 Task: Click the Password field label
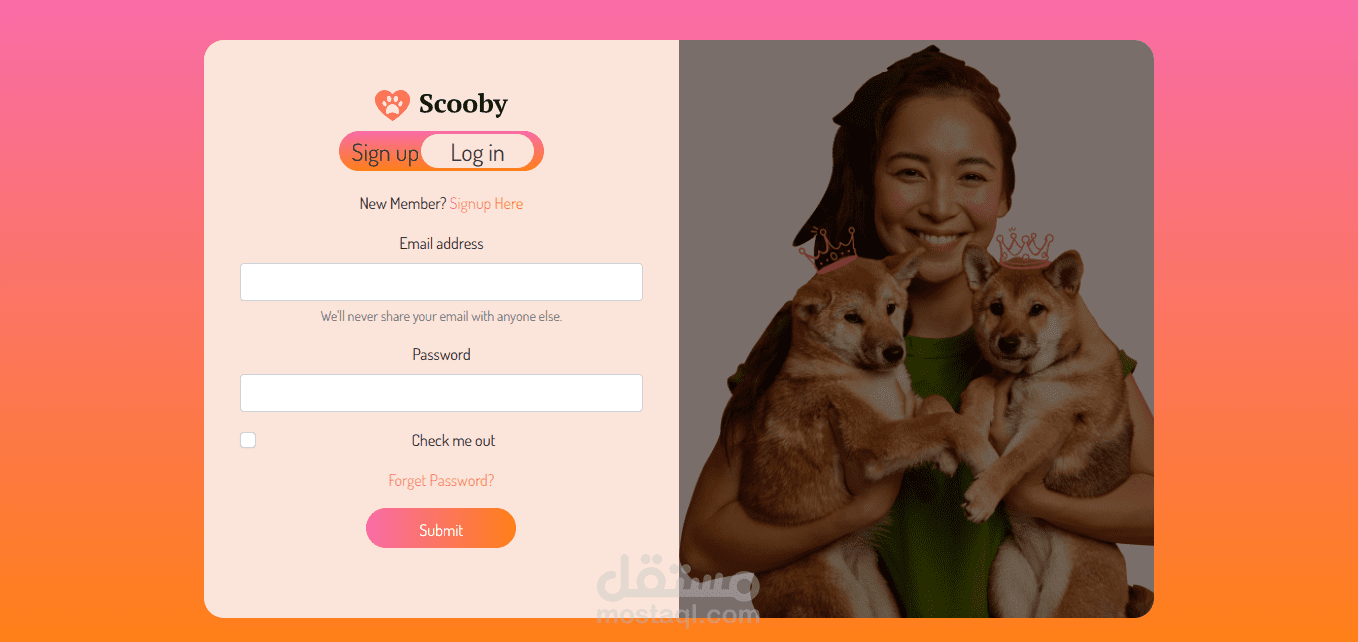441,355
